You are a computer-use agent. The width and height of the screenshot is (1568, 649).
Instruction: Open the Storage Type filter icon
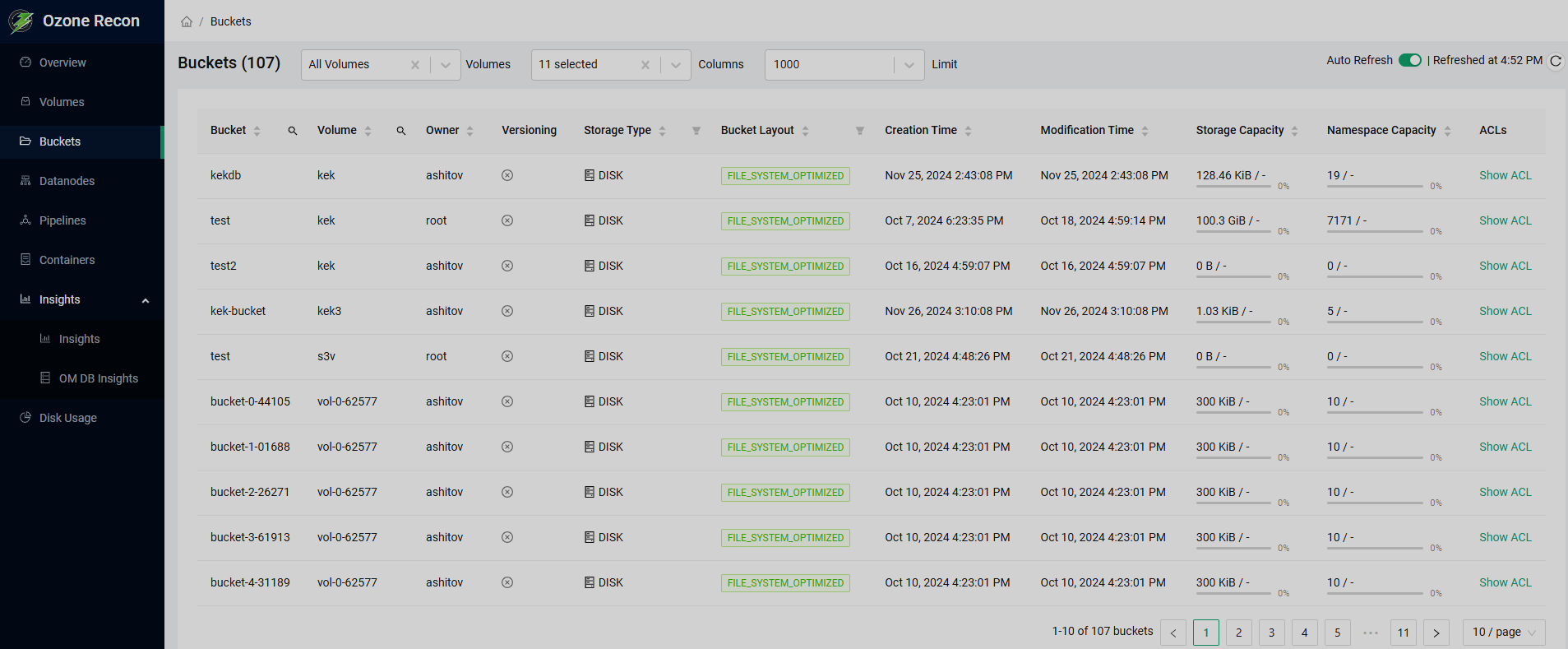coord(696,131)
